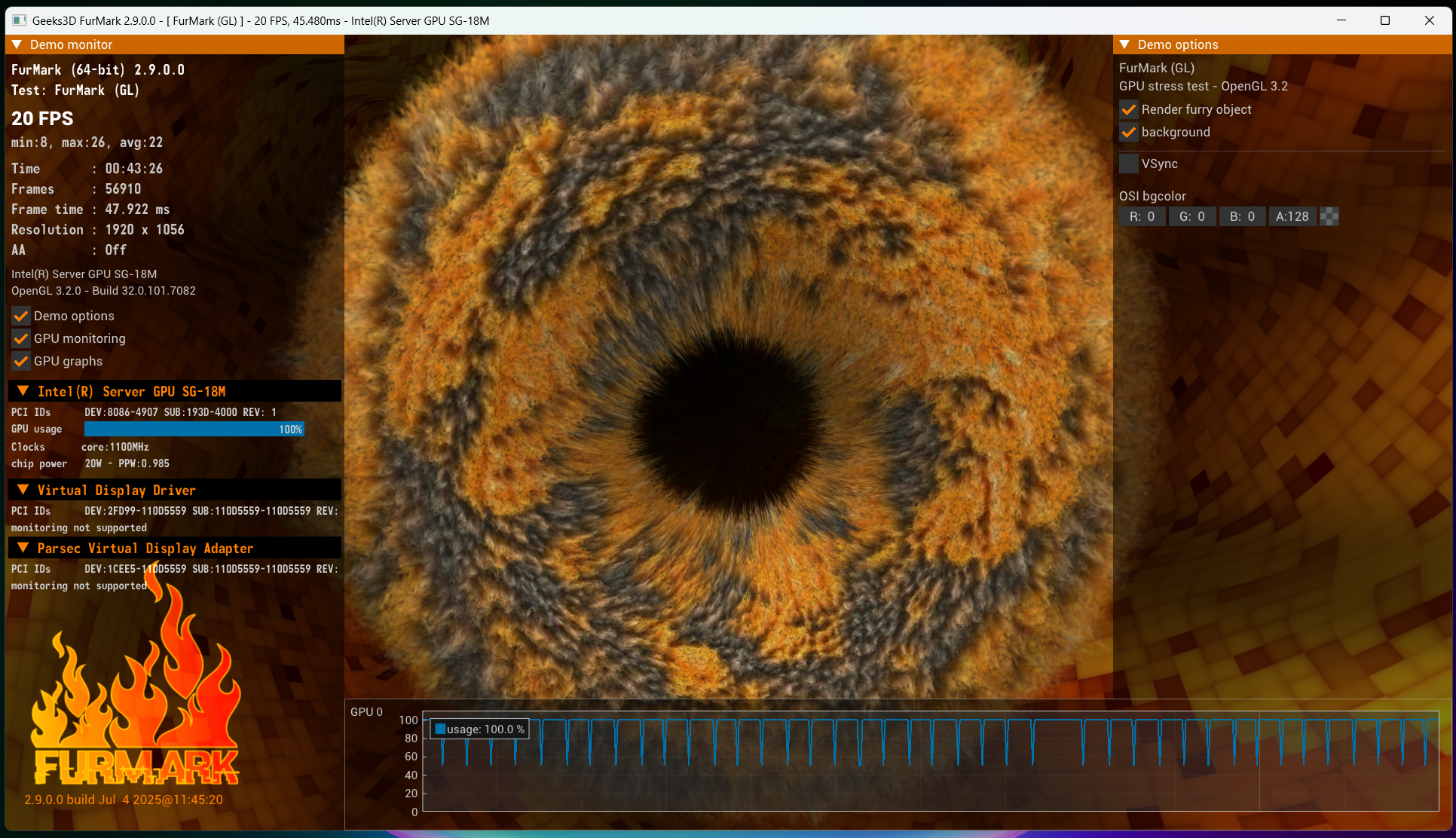Enable the VSync checkbox

[x=1129, y=164]
